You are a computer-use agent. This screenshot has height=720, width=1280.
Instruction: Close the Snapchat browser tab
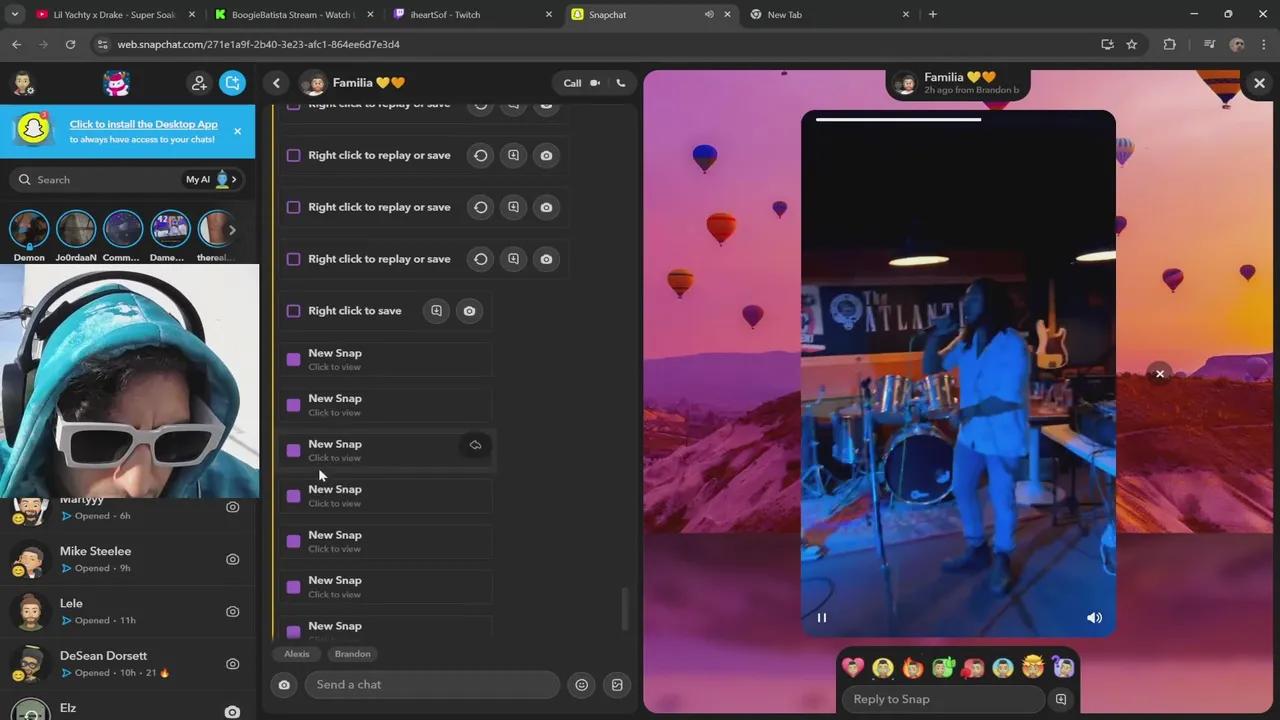[x=727, y=15]
